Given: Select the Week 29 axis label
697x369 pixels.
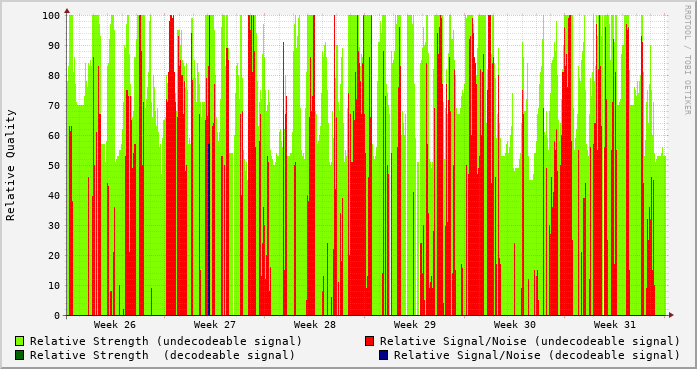Looking at the screenshot, I should click(x=415, y=325).
